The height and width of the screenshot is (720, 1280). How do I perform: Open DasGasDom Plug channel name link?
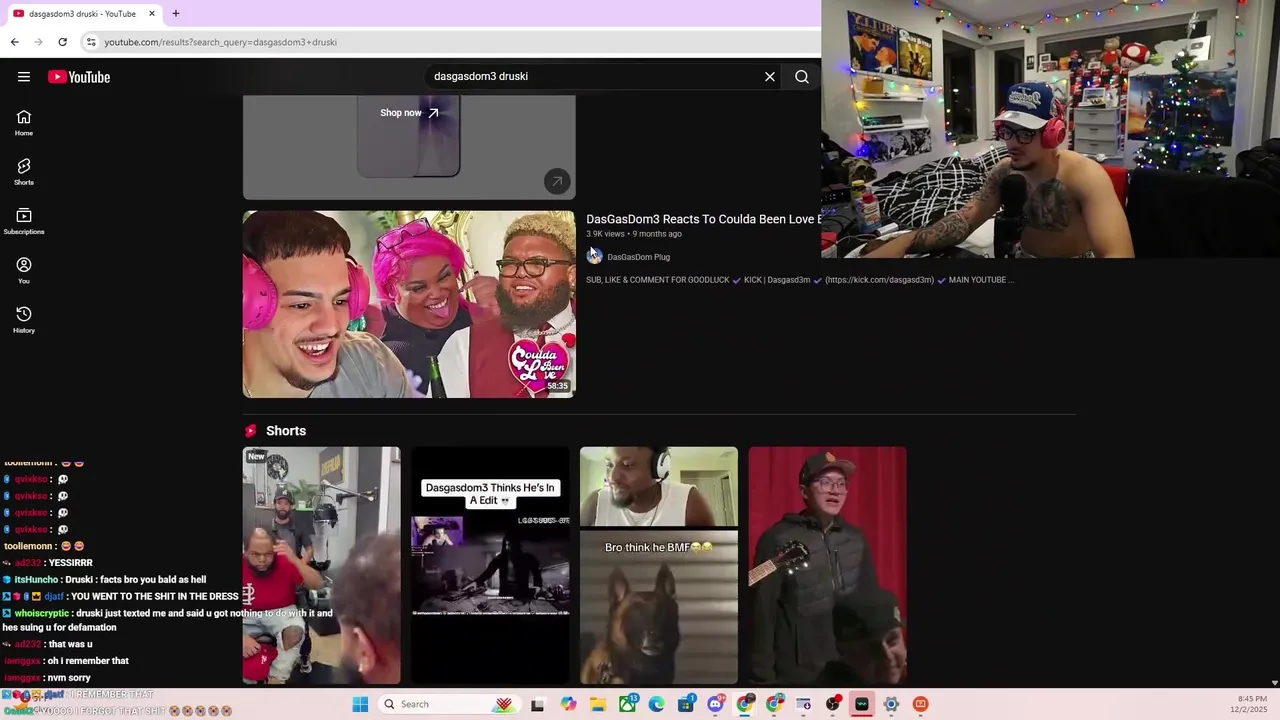pos(638,257)
